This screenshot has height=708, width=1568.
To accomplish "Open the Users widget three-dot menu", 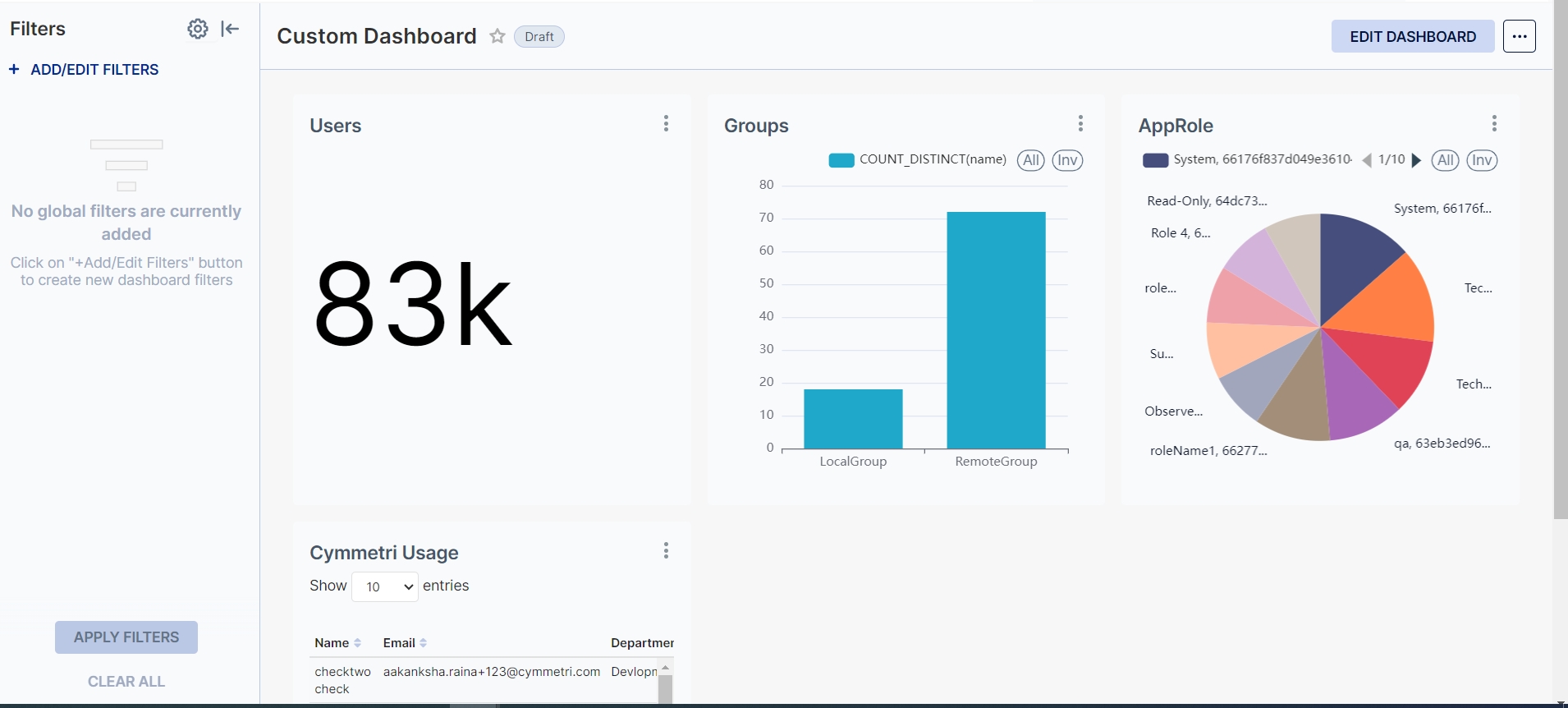I will pos(666,123).
